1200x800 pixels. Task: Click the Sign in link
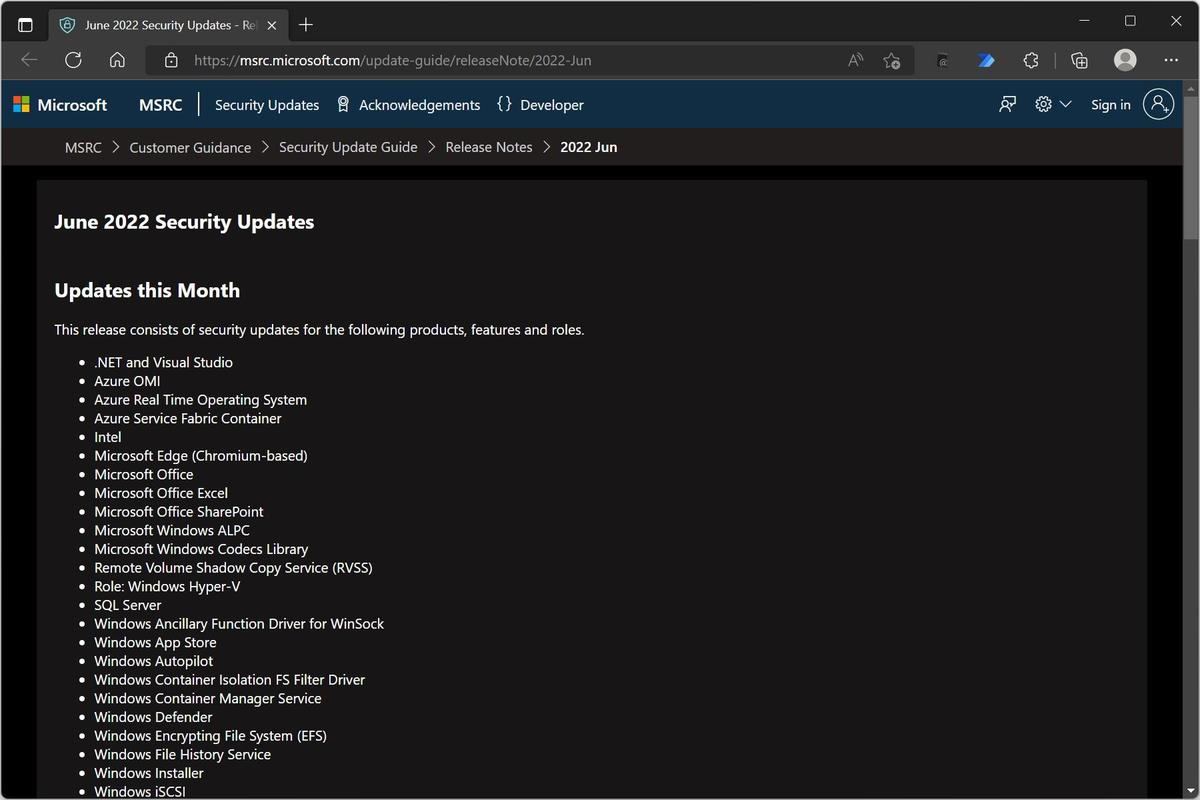1111,105
